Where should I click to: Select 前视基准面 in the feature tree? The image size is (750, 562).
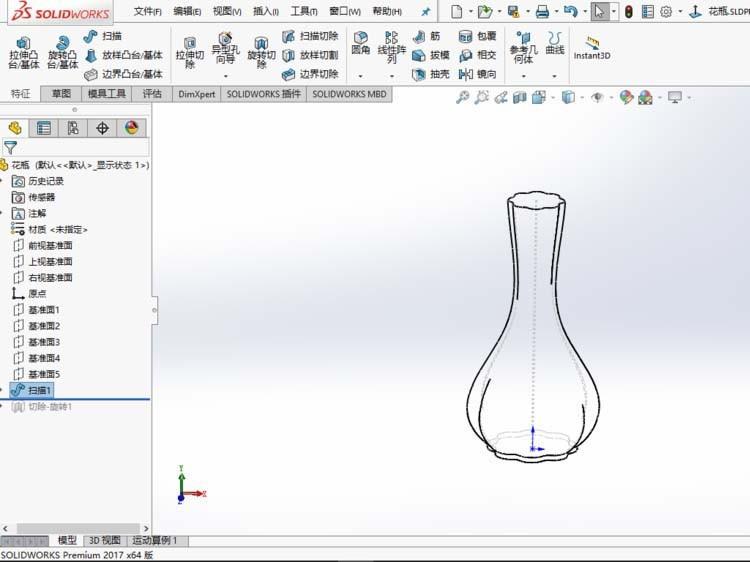pos(42,245)
